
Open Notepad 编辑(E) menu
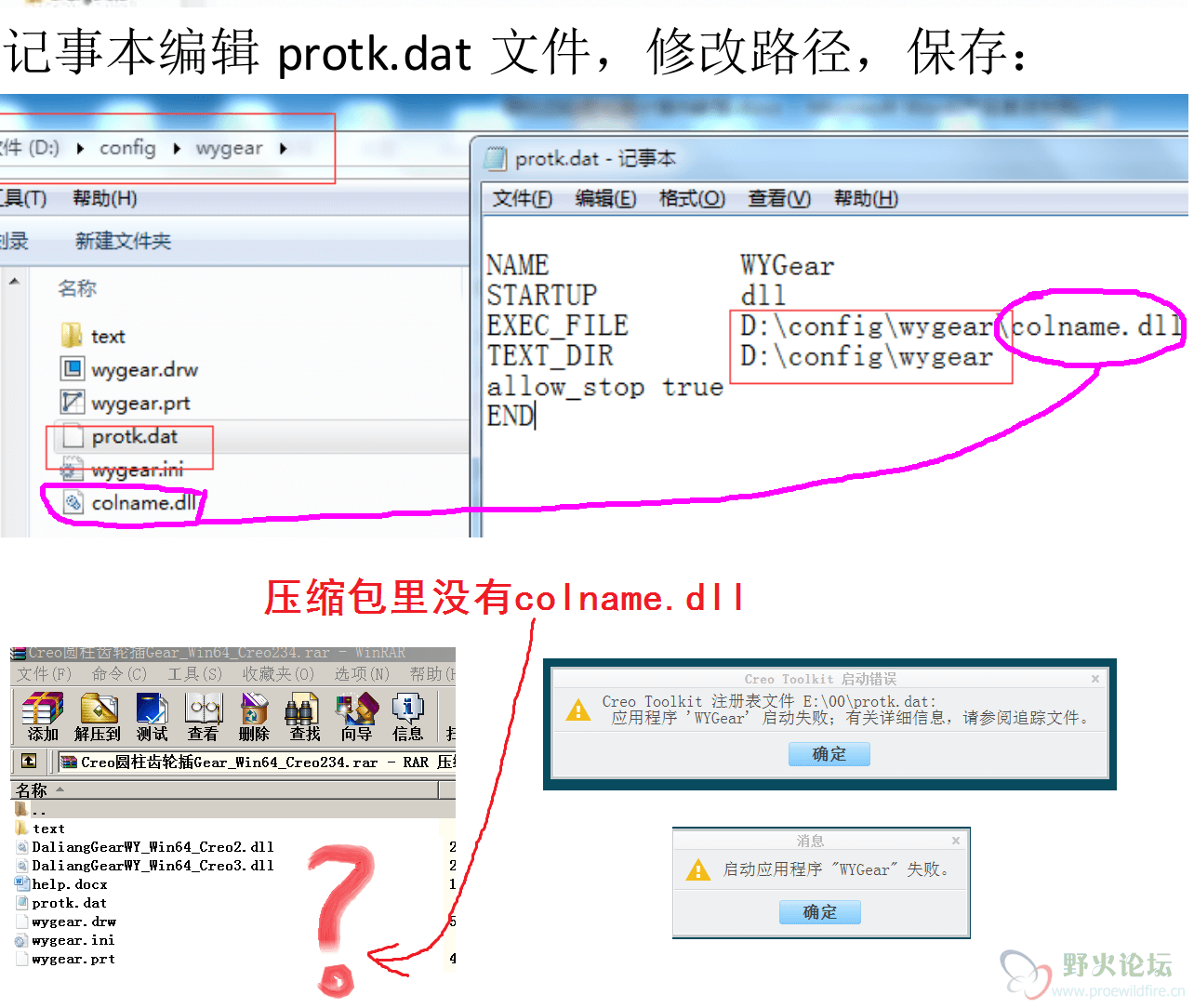coord(605,199)
